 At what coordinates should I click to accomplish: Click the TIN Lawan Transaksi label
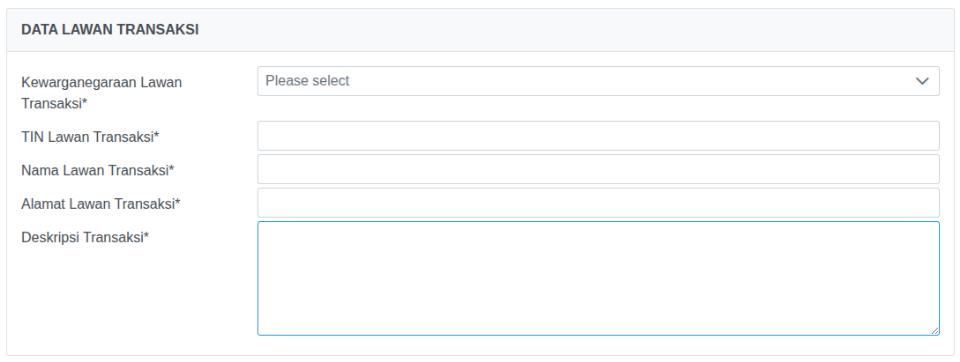(x=90, y=137)
